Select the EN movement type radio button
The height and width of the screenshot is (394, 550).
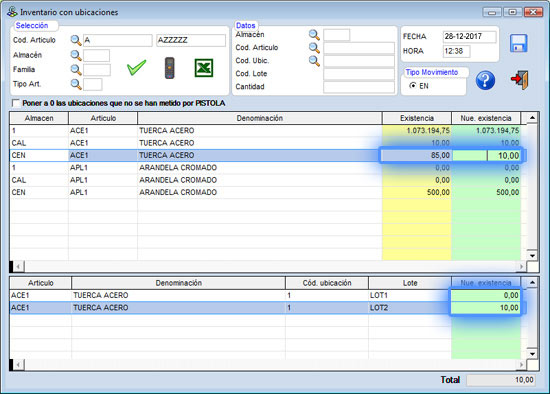click(x=412, y=86)
